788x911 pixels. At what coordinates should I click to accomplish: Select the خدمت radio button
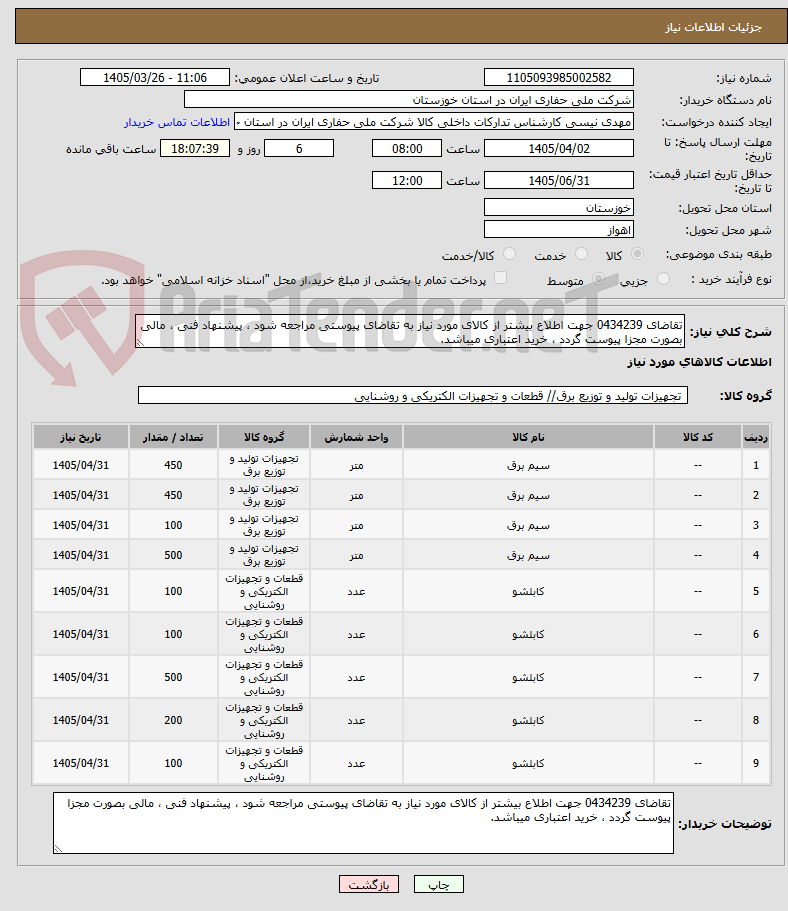click(x=581, y=254)
